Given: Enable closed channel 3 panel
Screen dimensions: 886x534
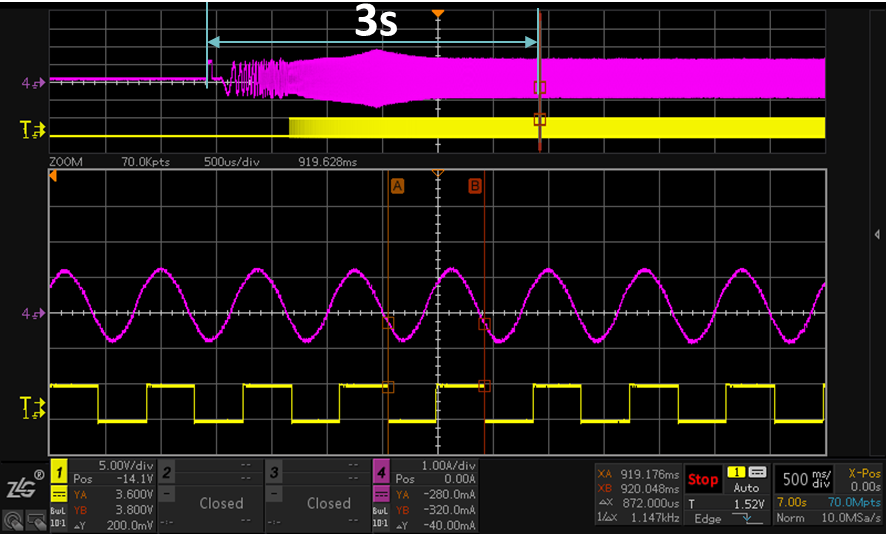Looking at the screenshot, I should coord(329,503).
